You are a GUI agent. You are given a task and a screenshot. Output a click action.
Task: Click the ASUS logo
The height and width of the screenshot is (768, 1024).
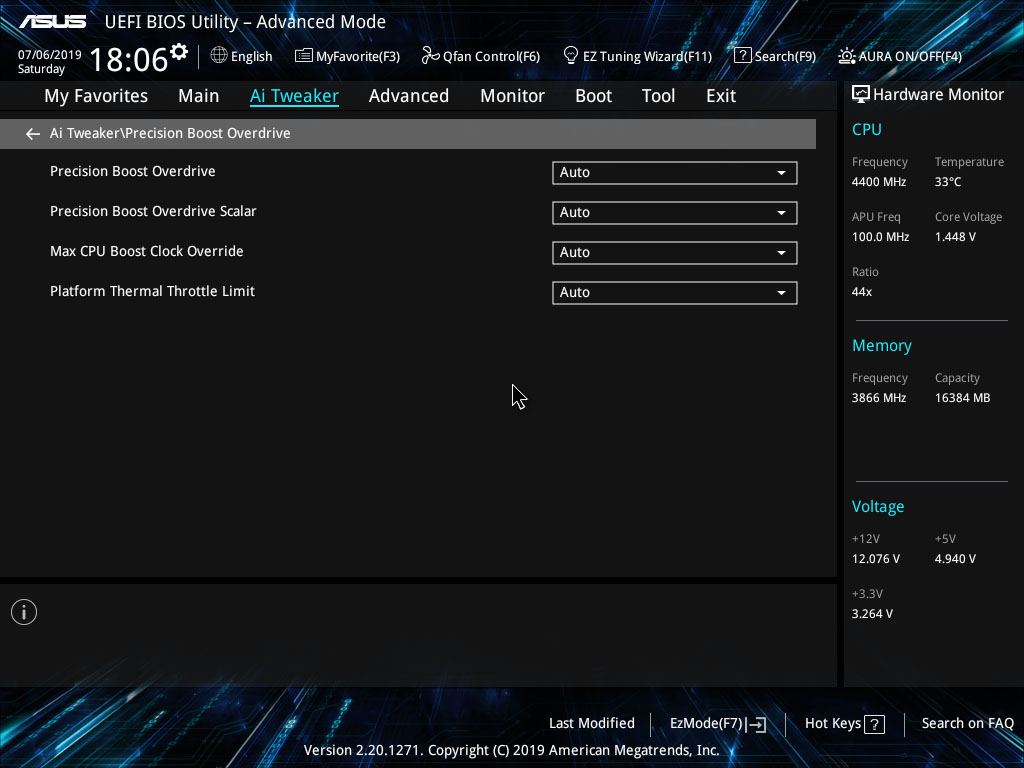point(53,22)
